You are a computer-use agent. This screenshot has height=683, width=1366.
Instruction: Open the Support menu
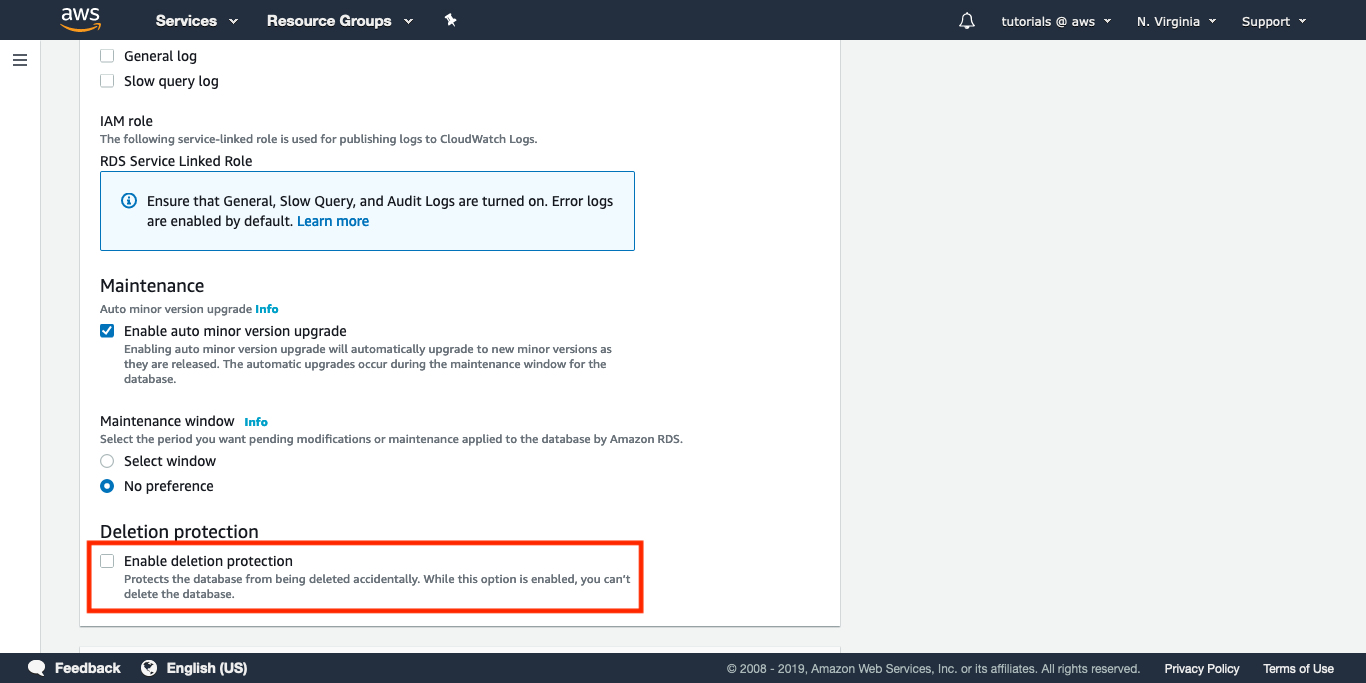coord(1273,21)
